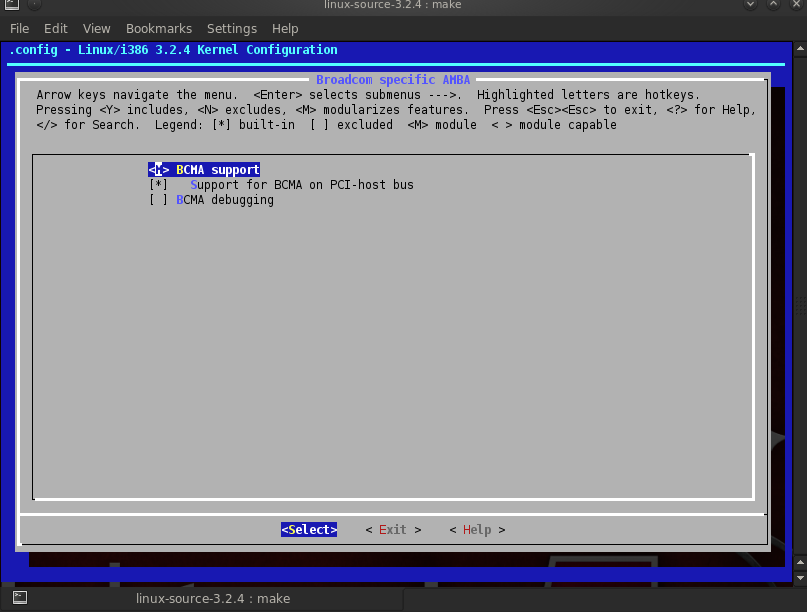Open the Edit menu

(56, 29)
